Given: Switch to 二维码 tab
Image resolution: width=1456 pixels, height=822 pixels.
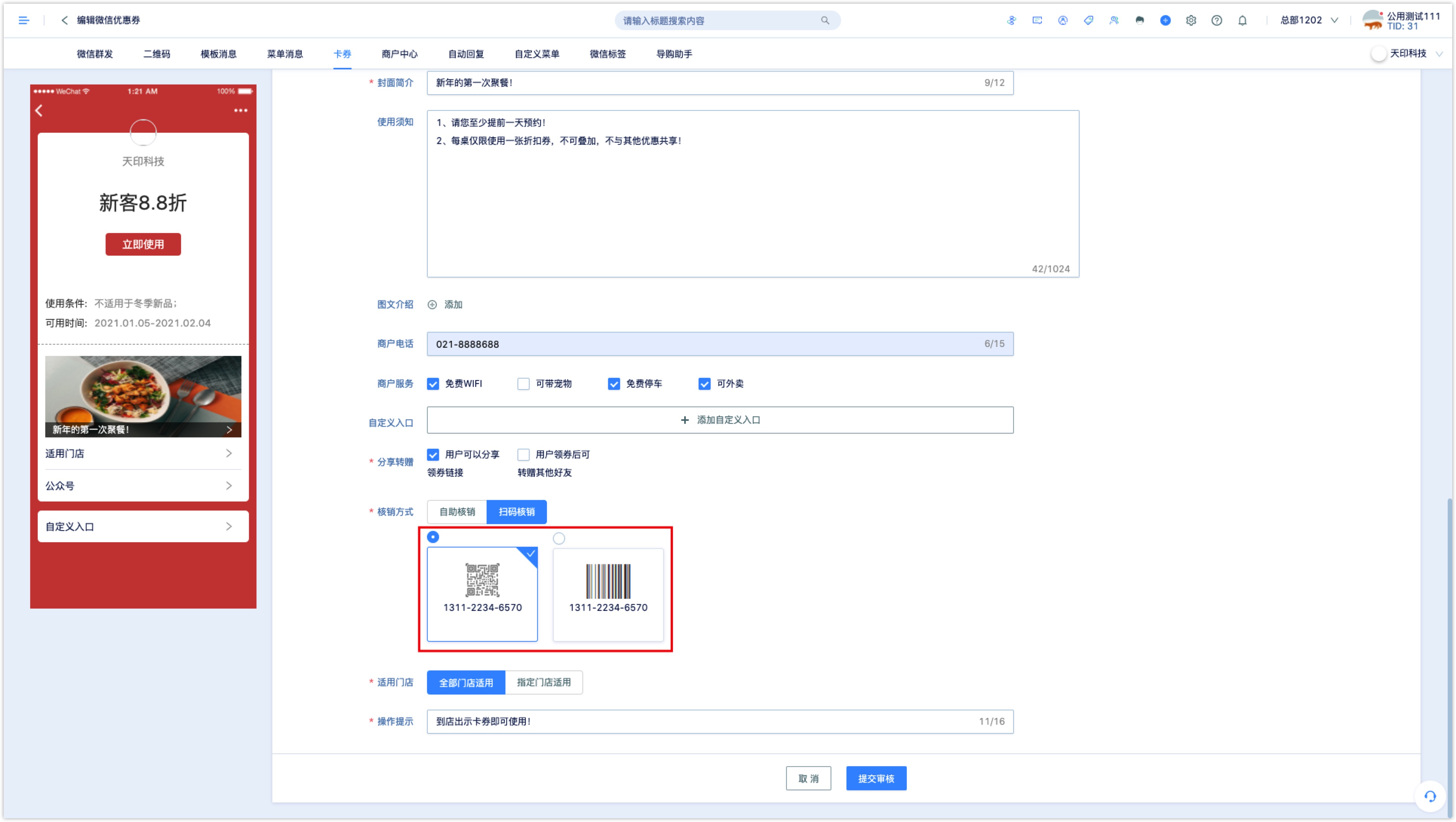Looking at the screenshot, I should click(x=157, y=54).
